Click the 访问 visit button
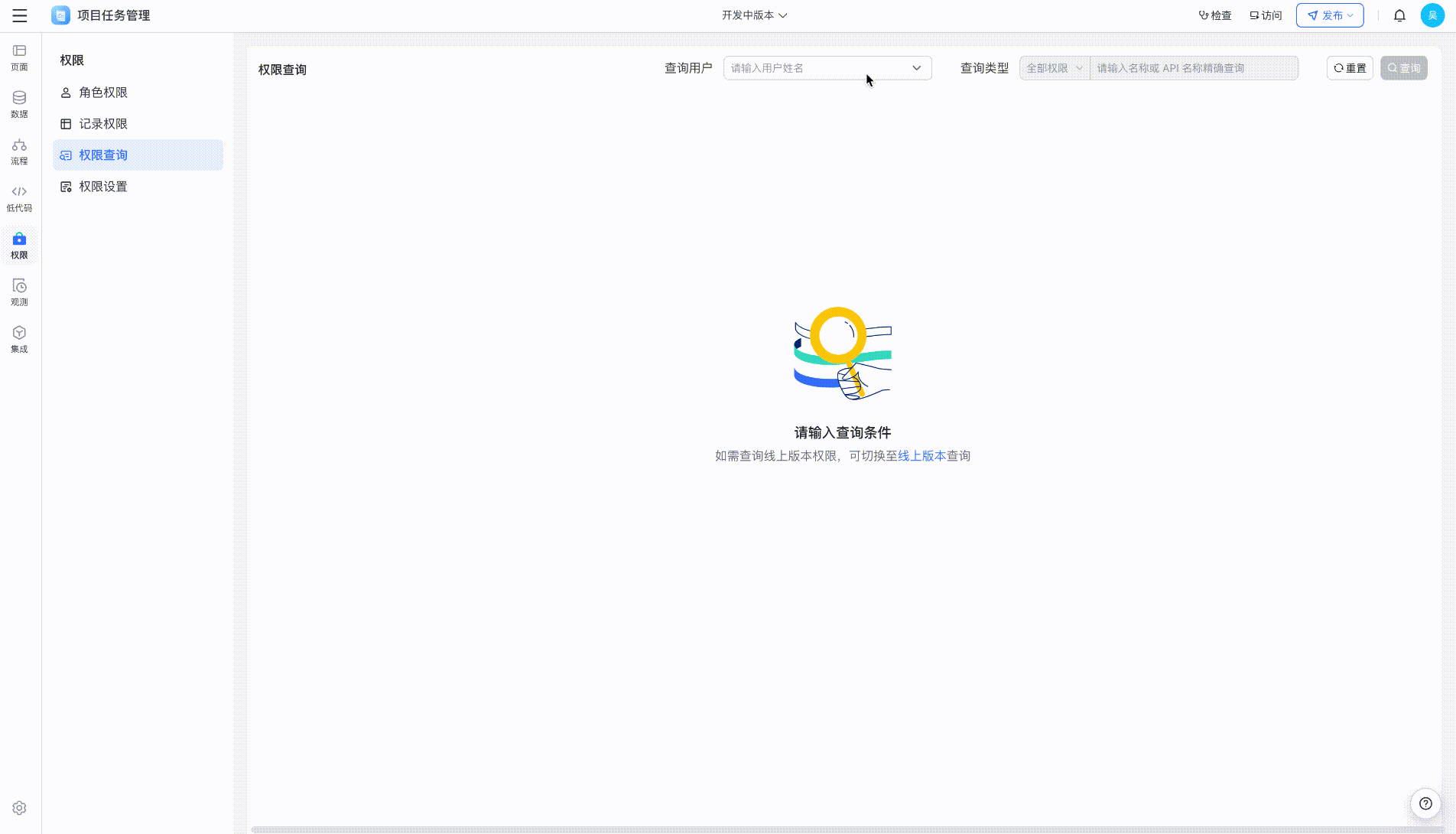Image resolution: width=1456 pixels, height=834 pixels. coord(1266,15)
